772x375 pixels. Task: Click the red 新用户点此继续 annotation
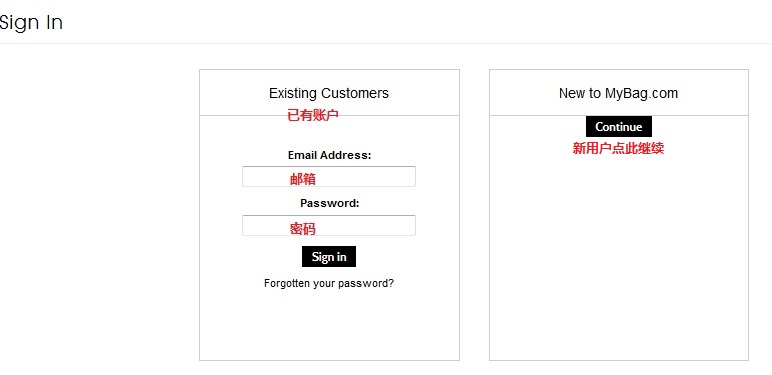(x=618, y=148)
